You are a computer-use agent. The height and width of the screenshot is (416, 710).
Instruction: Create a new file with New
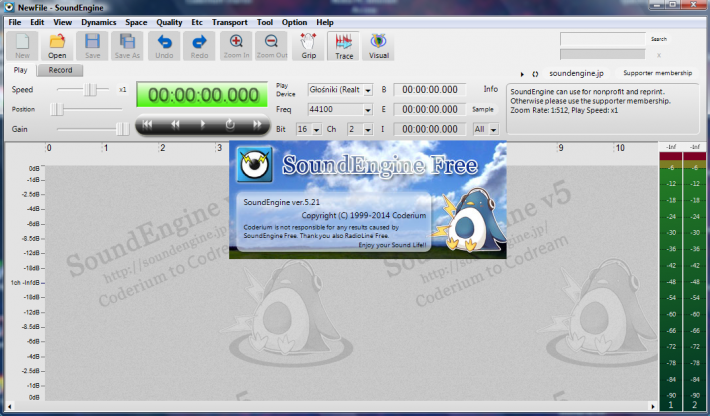[22, 46]
